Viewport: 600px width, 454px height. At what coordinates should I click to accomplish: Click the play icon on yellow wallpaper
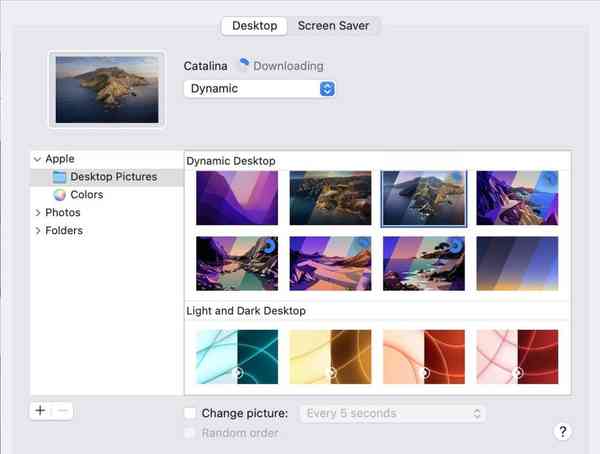pos(330,372)
